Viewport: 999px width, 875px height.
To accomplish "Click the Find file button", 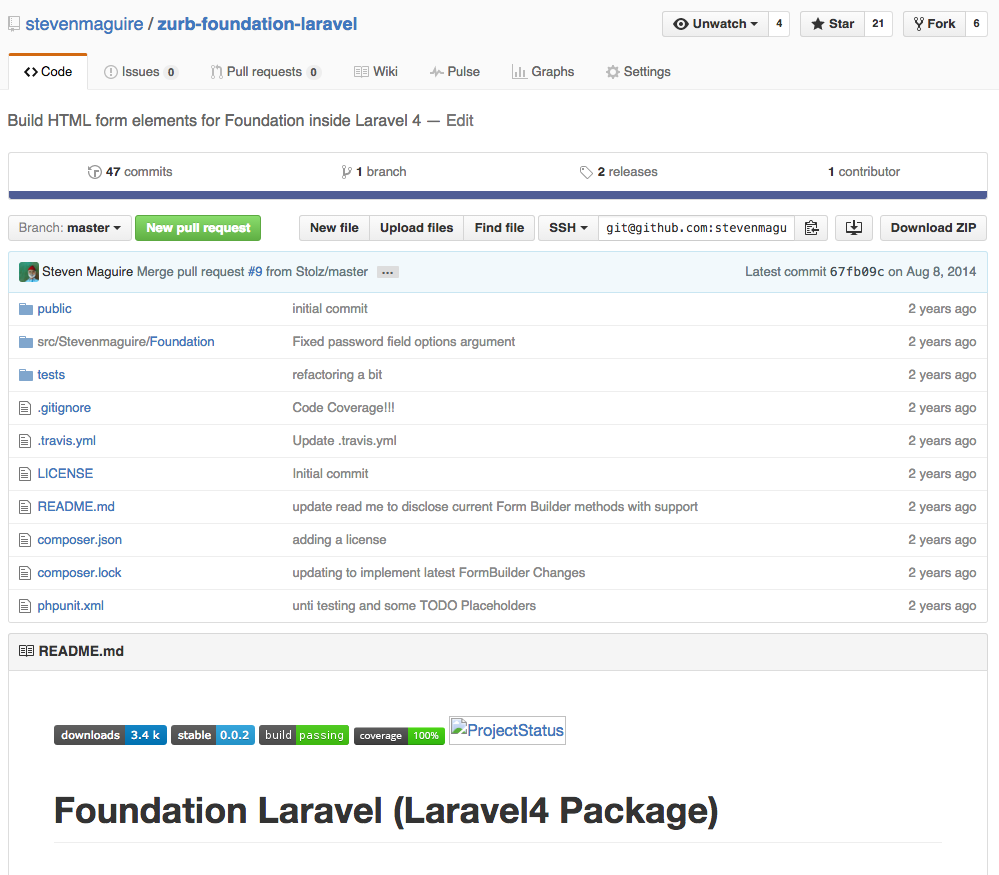I will pyautogui.click(x=500, y=228).
